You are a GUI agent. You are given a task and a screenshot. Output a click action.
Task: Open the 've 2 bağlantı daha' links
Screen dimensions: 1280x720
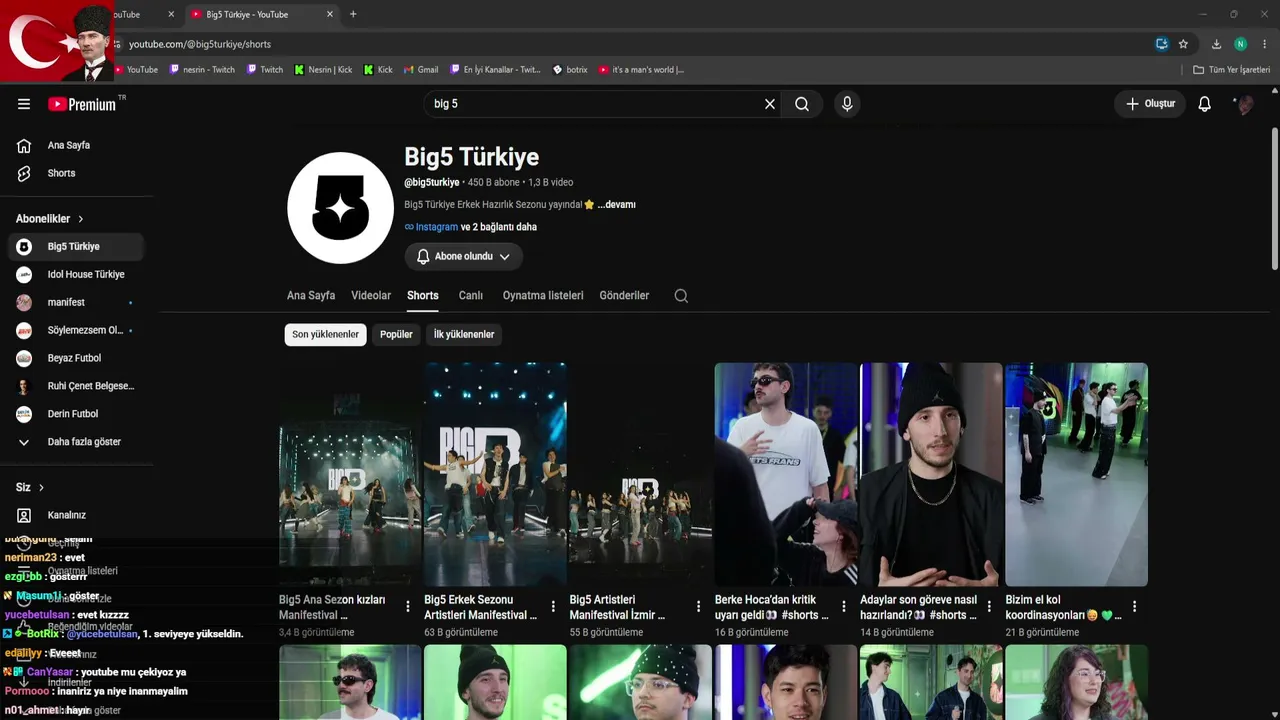click(499, 227)
